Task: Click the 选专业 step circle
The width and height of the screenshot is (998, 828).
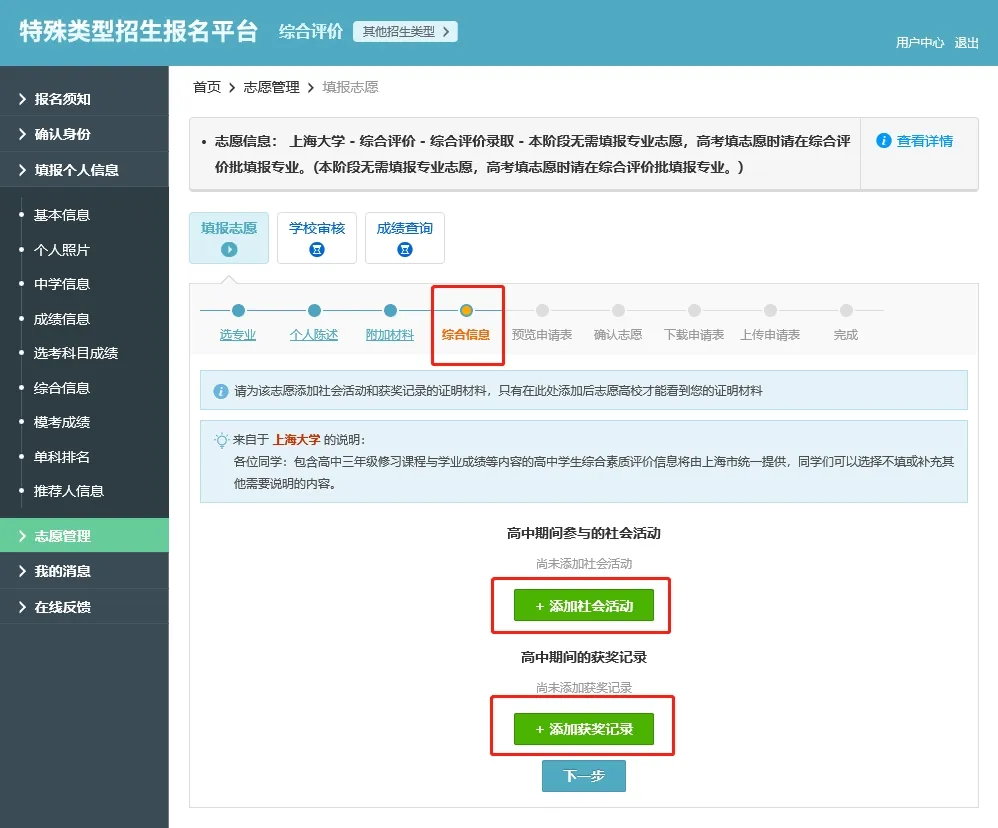Action: [x=238, y=311]
